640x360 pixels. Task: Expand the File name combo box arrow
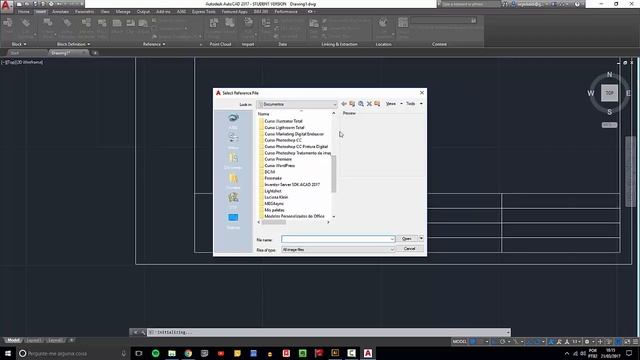tap(392, 239)
